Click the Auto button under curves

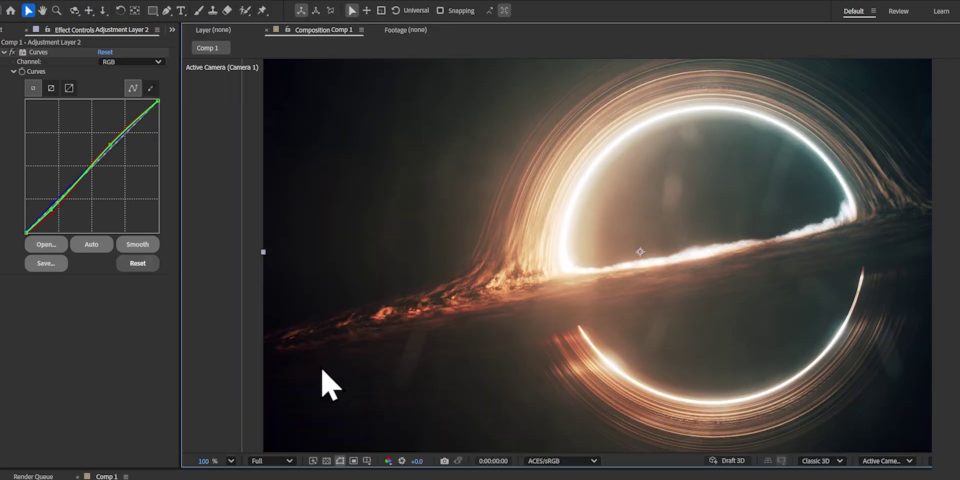(x=91, y=244)
